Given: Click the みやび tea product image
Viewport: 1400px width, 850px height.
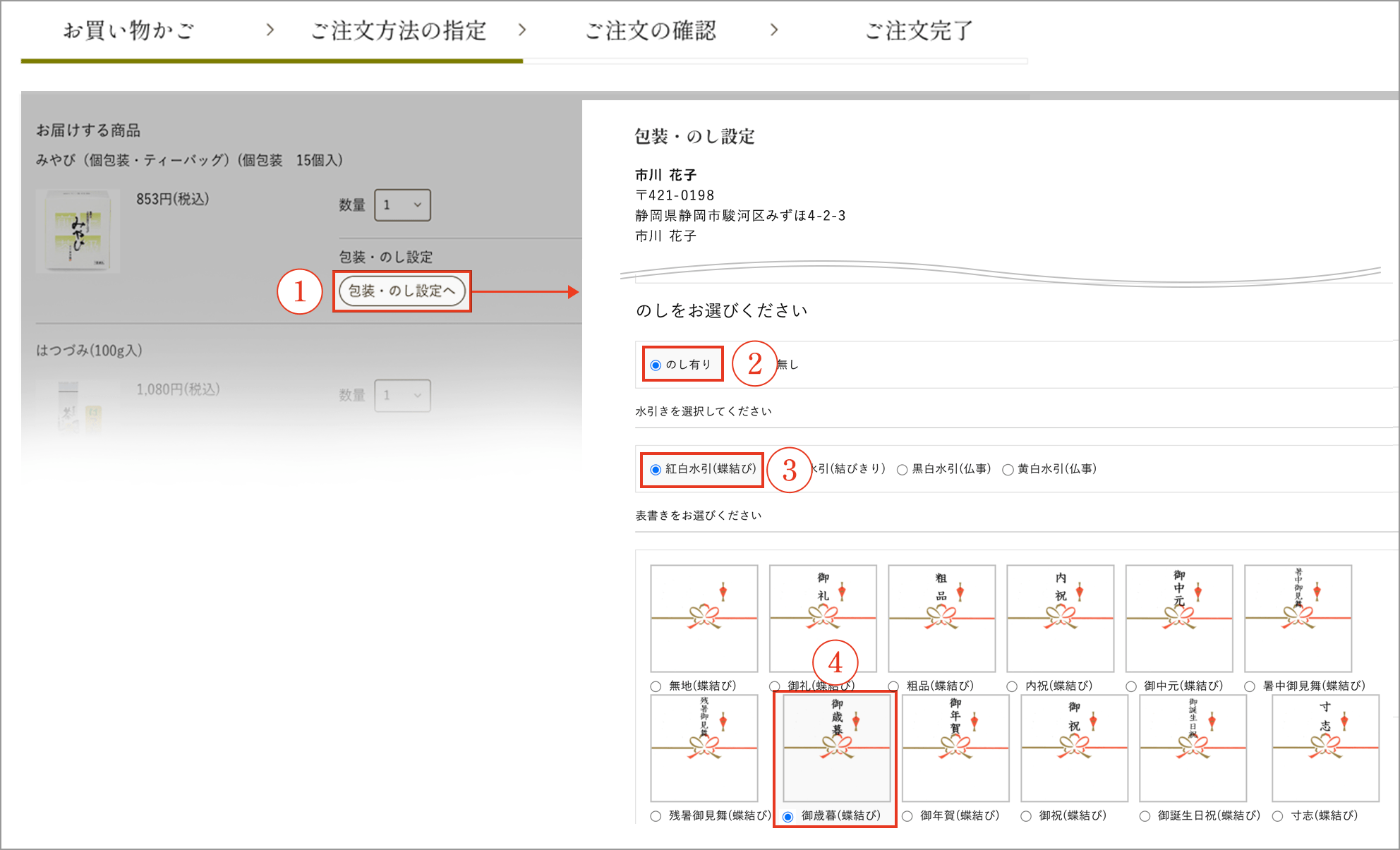Looking at the screenshot, I should (x=78, y=231).
